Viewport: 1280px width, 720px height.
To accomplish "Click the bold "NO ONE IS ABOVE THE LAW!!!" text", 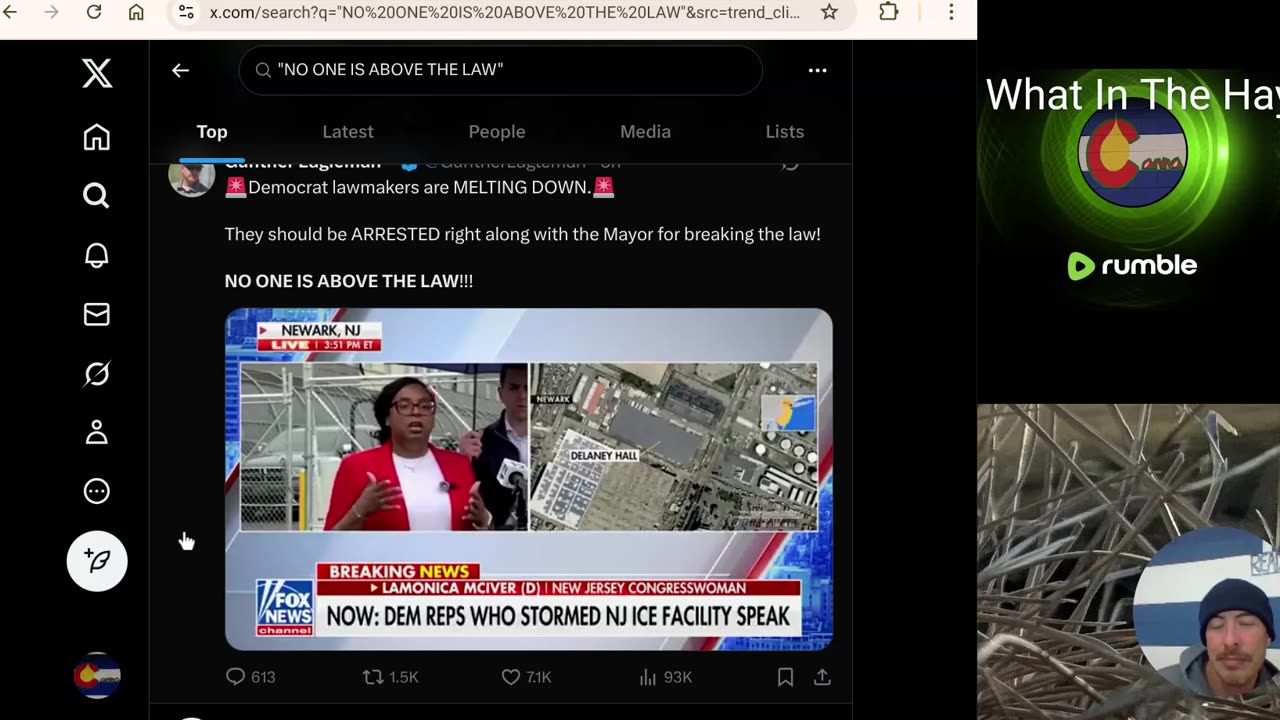I will pyautogui.click(x=349, y=281).
